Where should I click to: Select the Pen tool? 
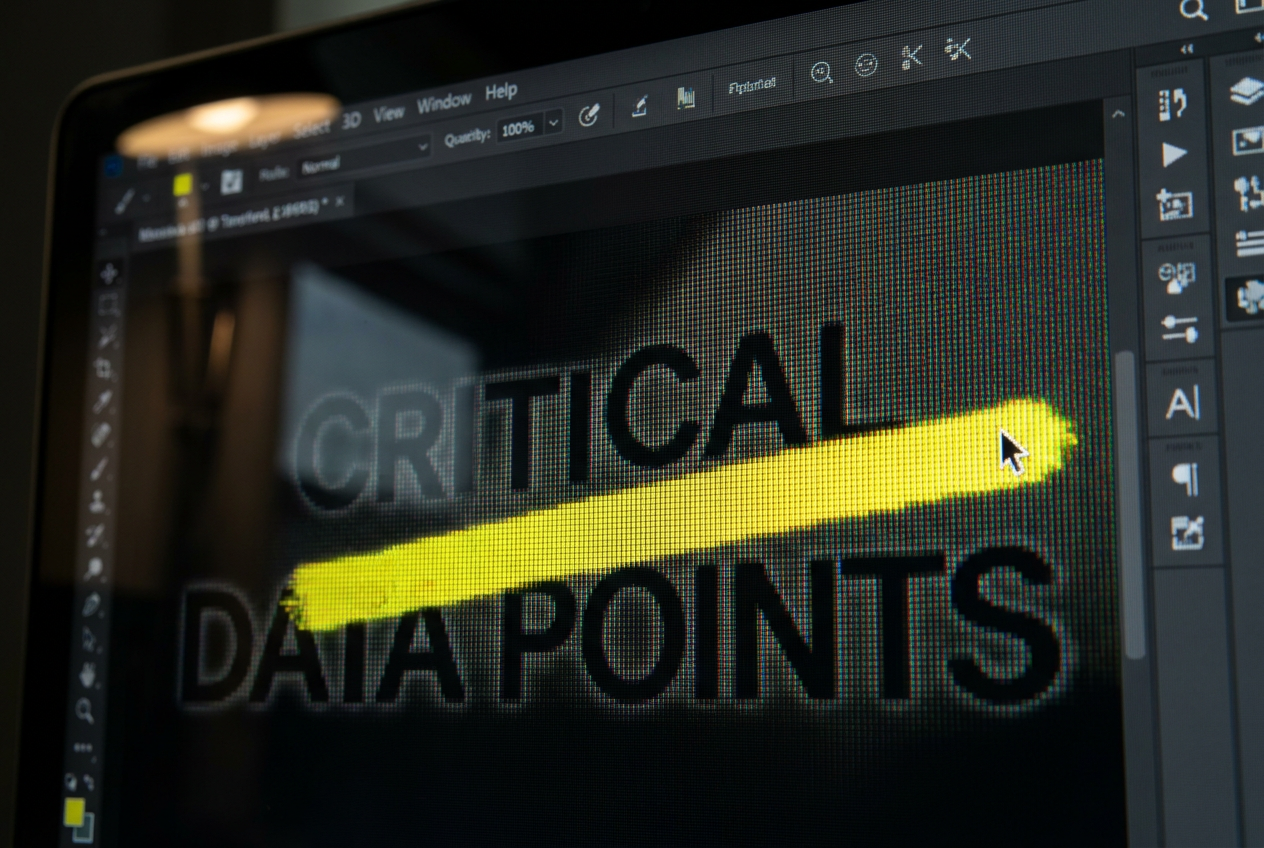click(93, 605)
